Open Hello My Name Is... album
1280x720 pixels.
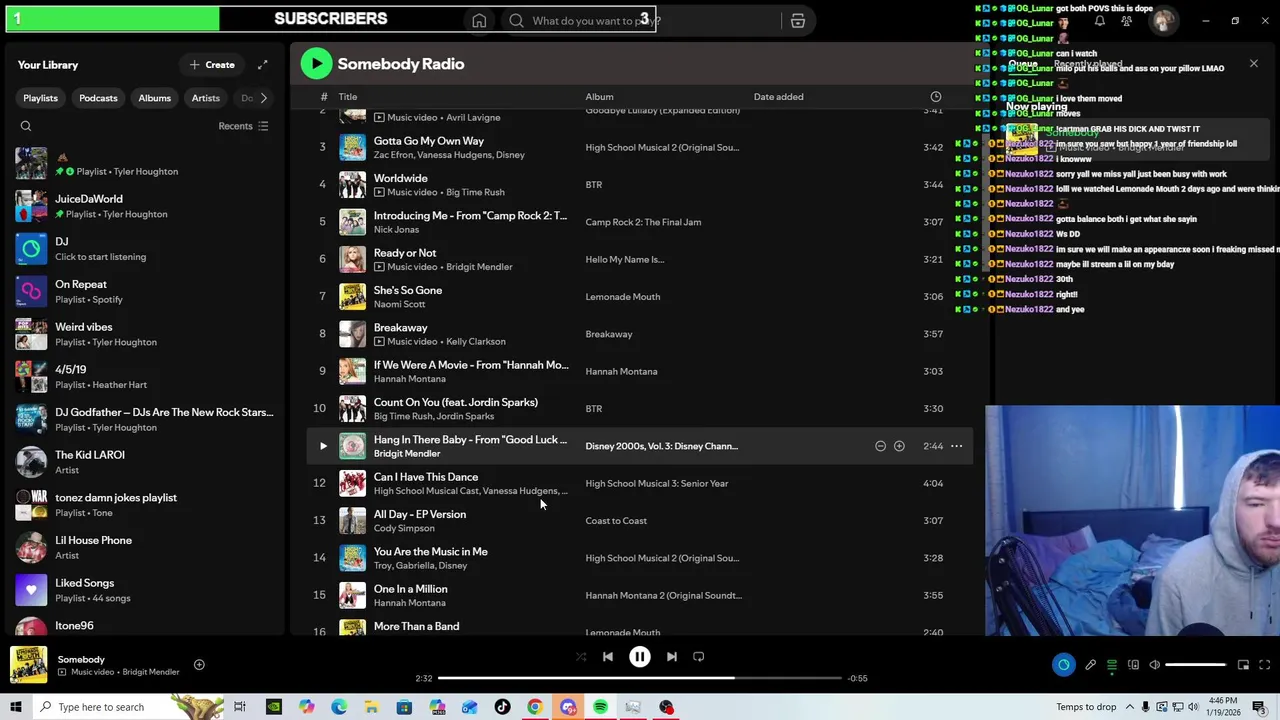tap(624, 260)
